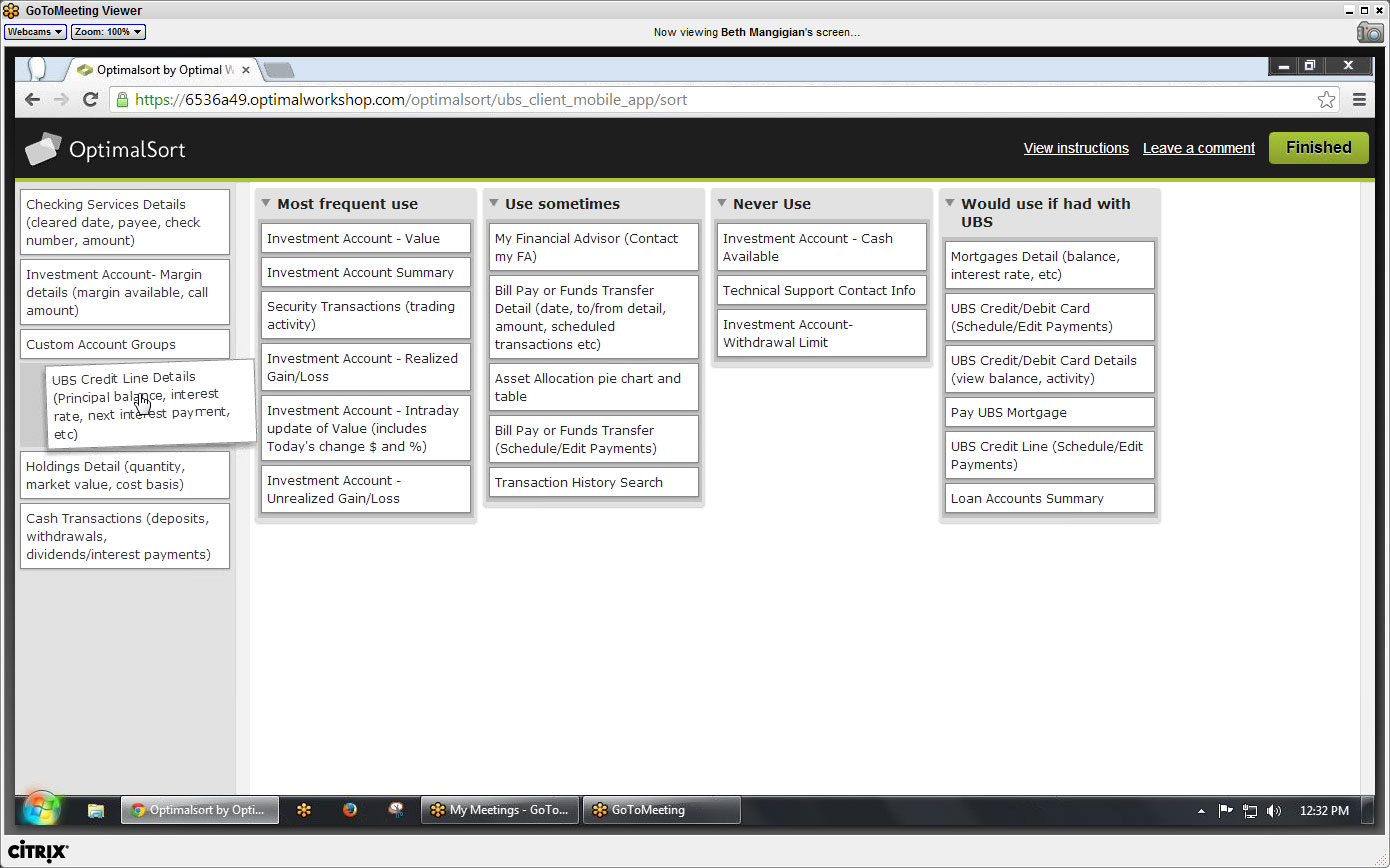Click UBS Credit/Debit Card Schedule/Edit Payments card
Screen dimensions: 1390x868
(1050, 317)
